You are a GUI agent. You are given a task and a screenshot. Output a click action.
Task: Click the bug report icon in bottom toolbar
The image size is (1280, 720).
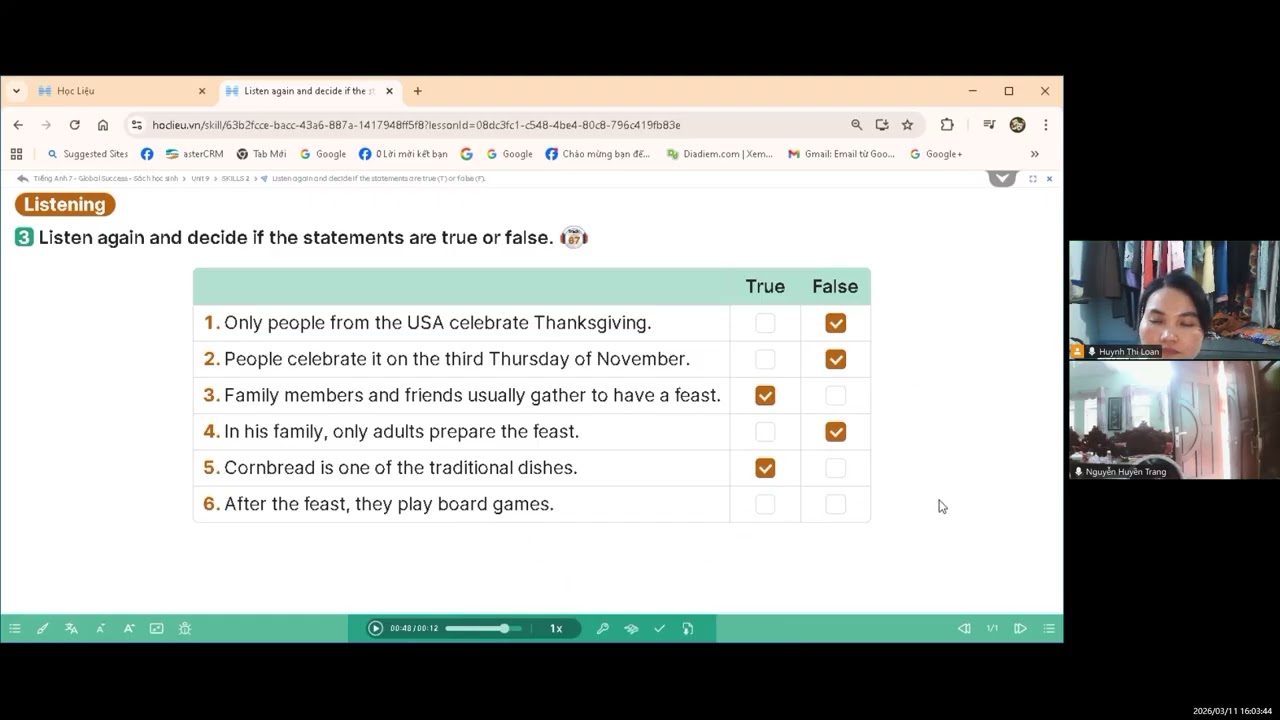(185, 629)
